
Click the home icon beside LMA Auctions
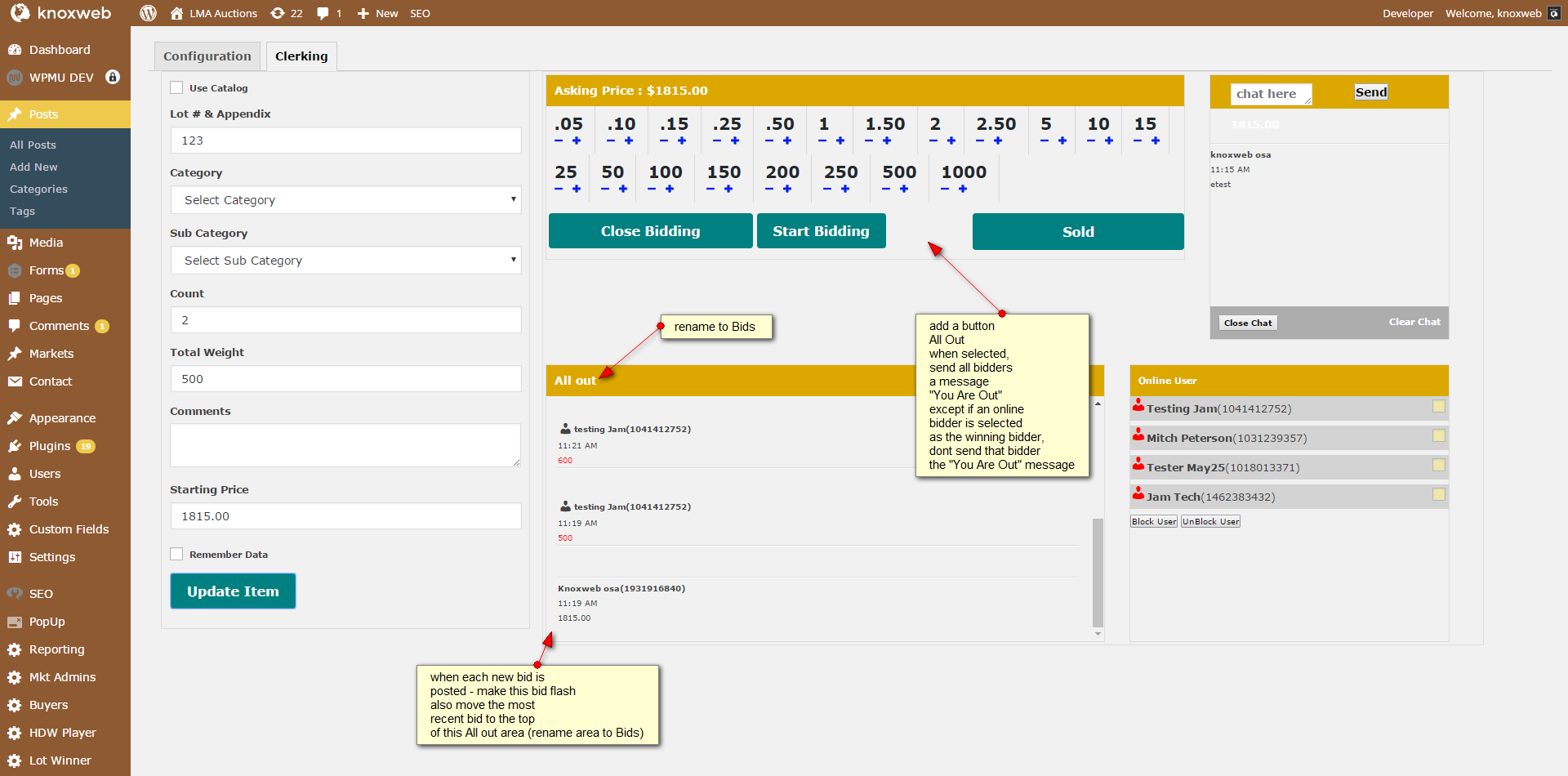[176, 13]
